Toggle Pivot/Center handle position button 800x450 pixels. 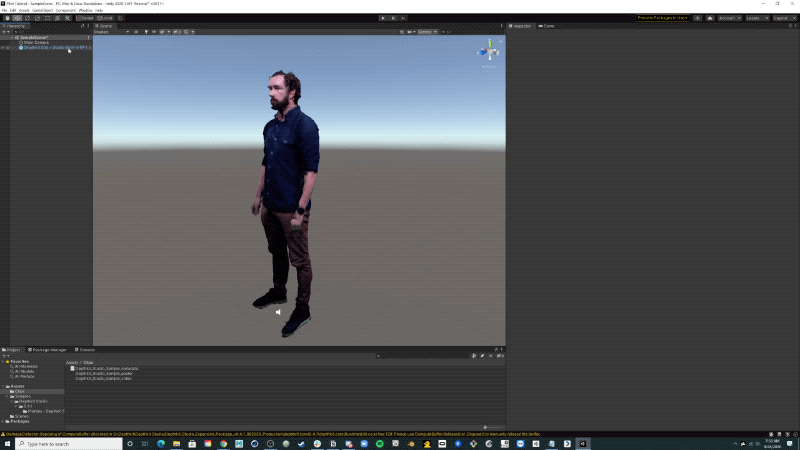click(84, 18)
